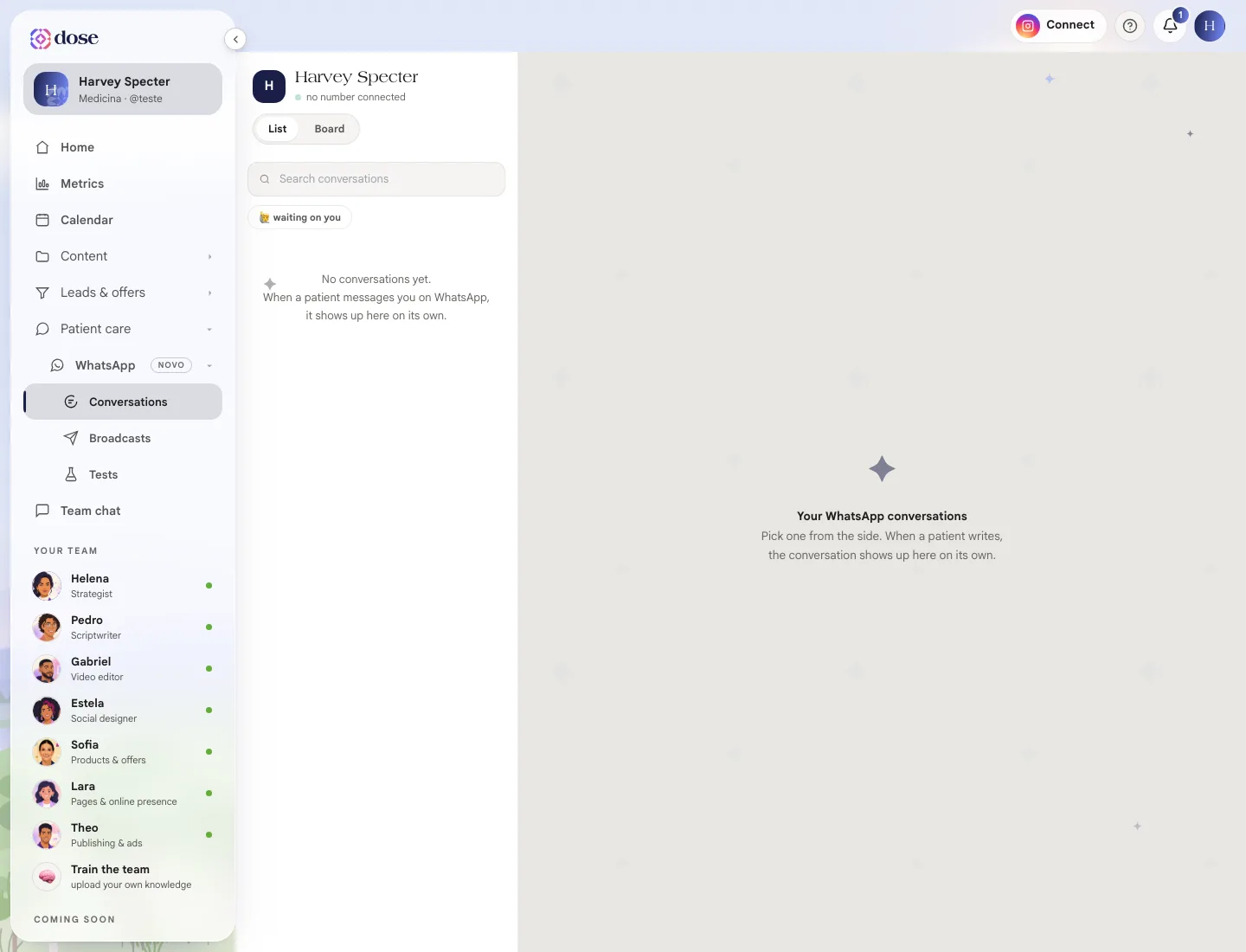Viewport: 1246px width, 952px height.
Task: Focus the Search conversations field
Action: tap(376, 179)
